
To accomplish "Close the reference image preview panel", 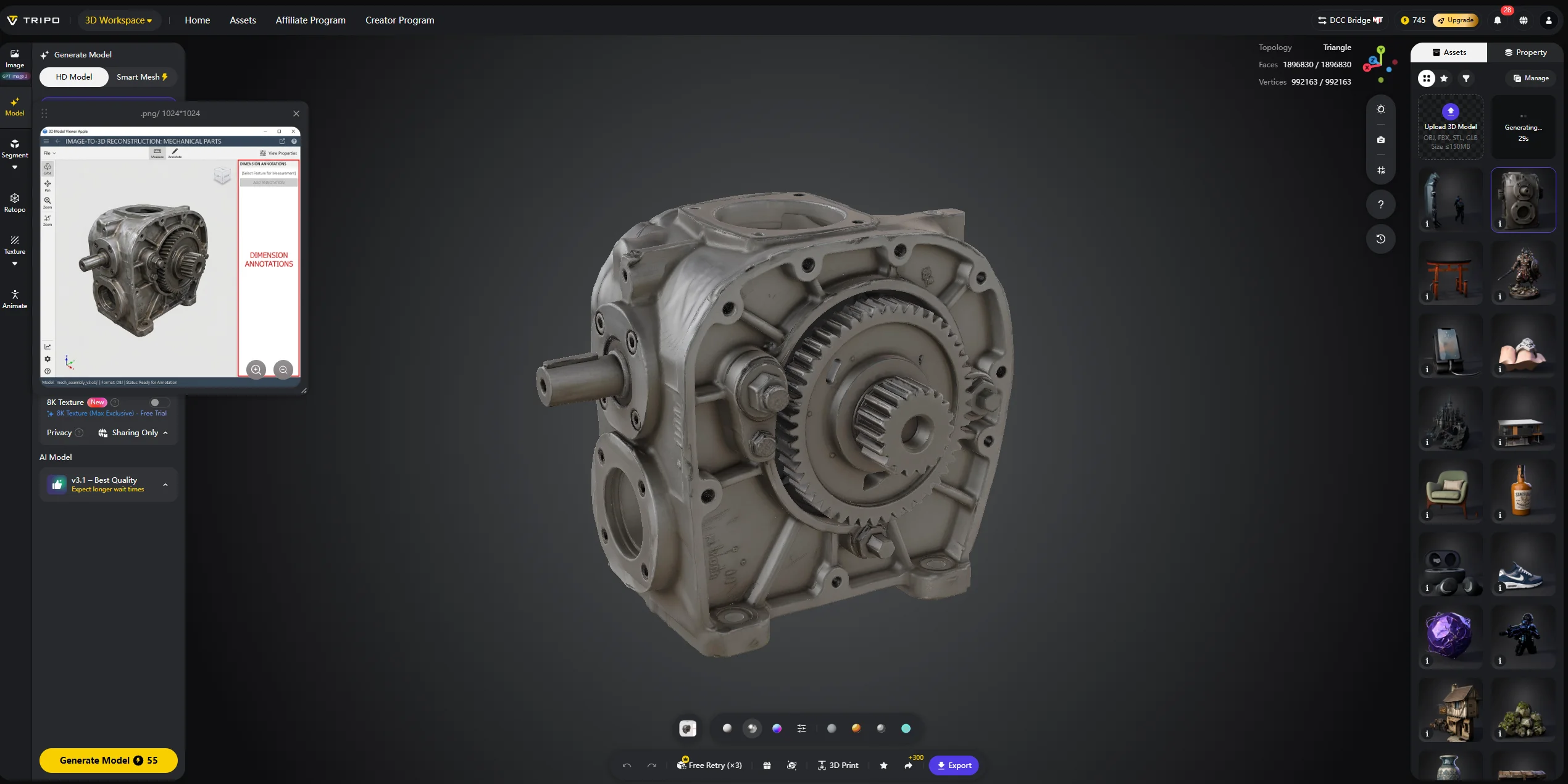I will tap(296, 114).
